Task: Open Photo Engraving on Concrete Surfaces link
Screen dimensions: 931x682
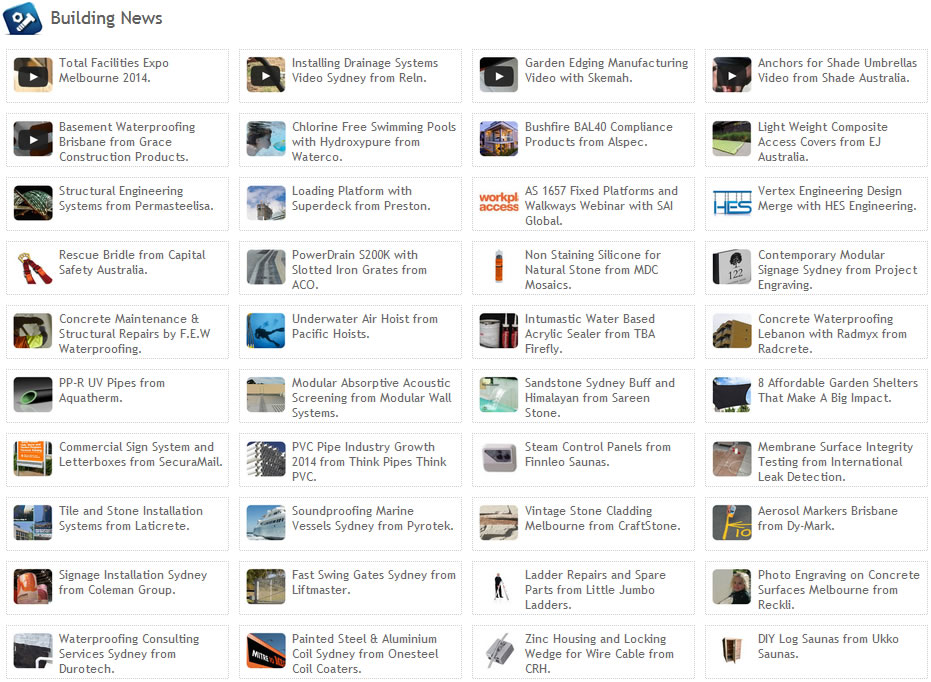Action: click(839, 591)
